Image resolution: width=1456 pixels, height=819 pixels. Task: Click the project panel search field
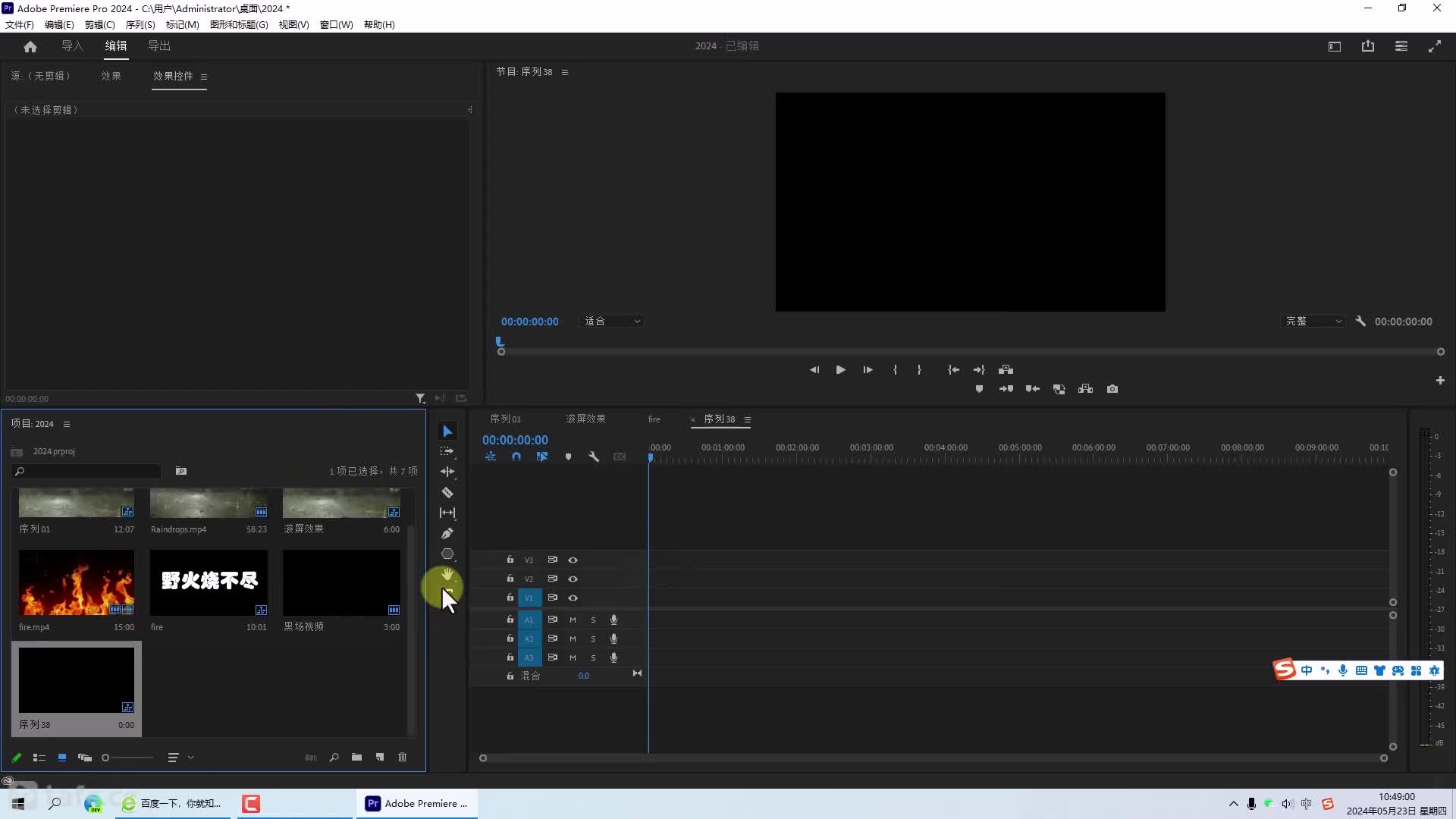(x=86, y=472)
